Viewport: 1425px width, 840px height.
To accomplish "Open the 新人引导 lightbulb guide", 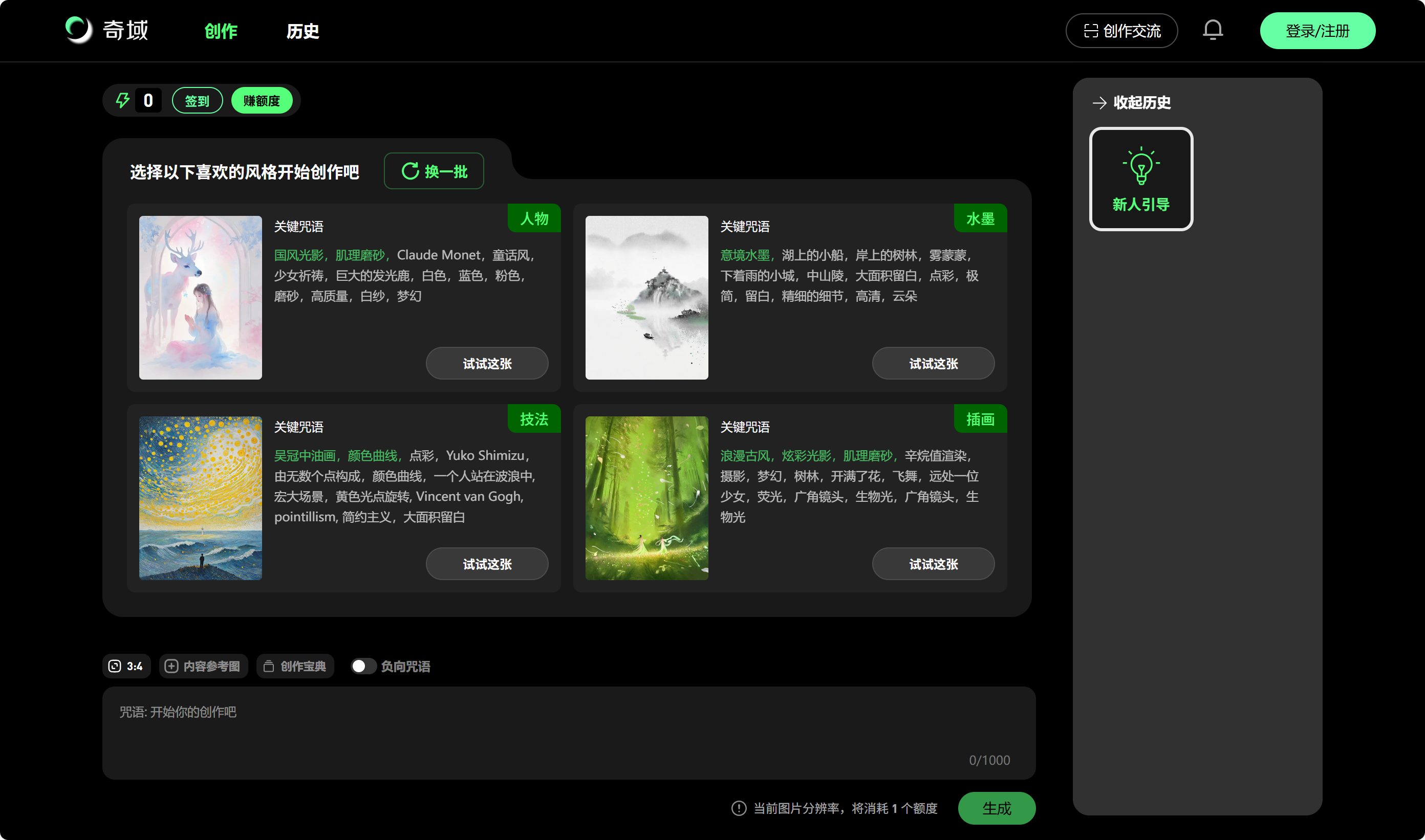I will (x=1141, y=179).
